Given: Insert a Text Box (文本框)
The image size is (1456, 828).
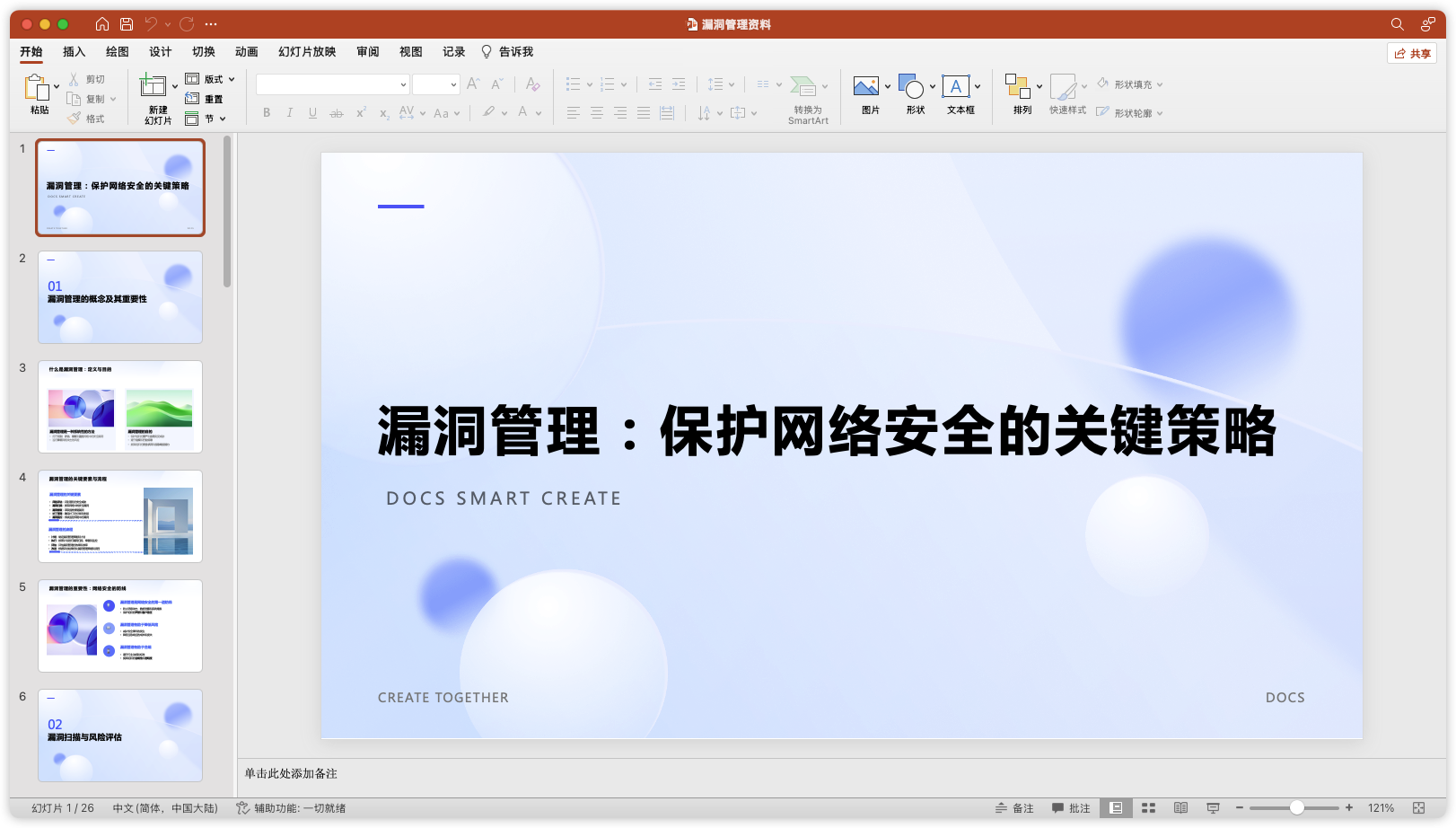Looking at the screenshot, I should pos(957,87).
